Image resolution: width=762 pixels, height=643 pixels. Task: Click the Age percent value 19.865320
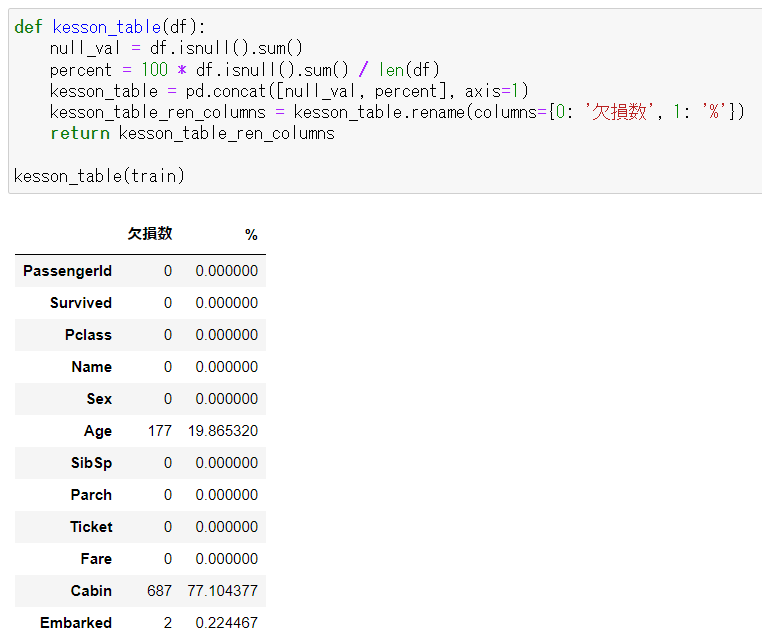tap(223, 431)
